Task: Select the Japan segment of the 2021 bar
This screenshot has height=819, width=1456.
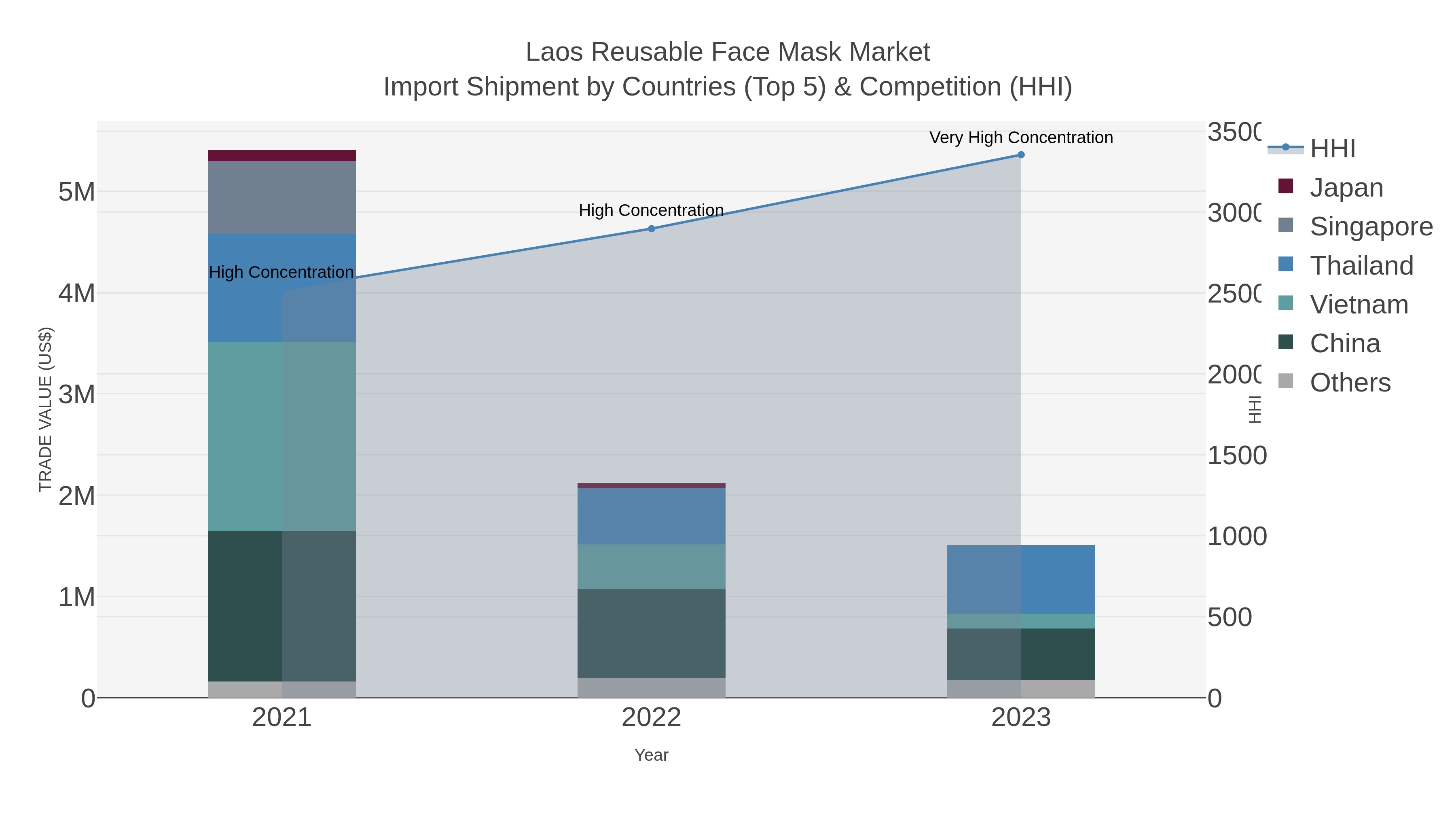Action: tap(281, 156)
